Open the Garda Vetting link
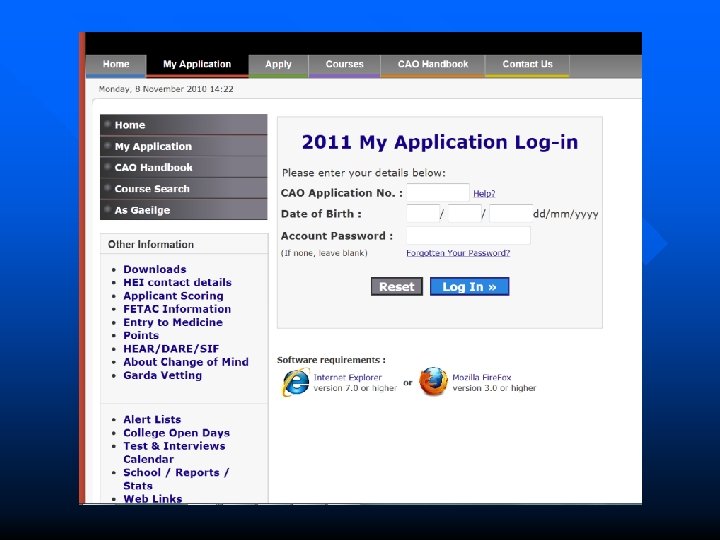This screenshot has height=540, width=720. (x=162, y=375)
